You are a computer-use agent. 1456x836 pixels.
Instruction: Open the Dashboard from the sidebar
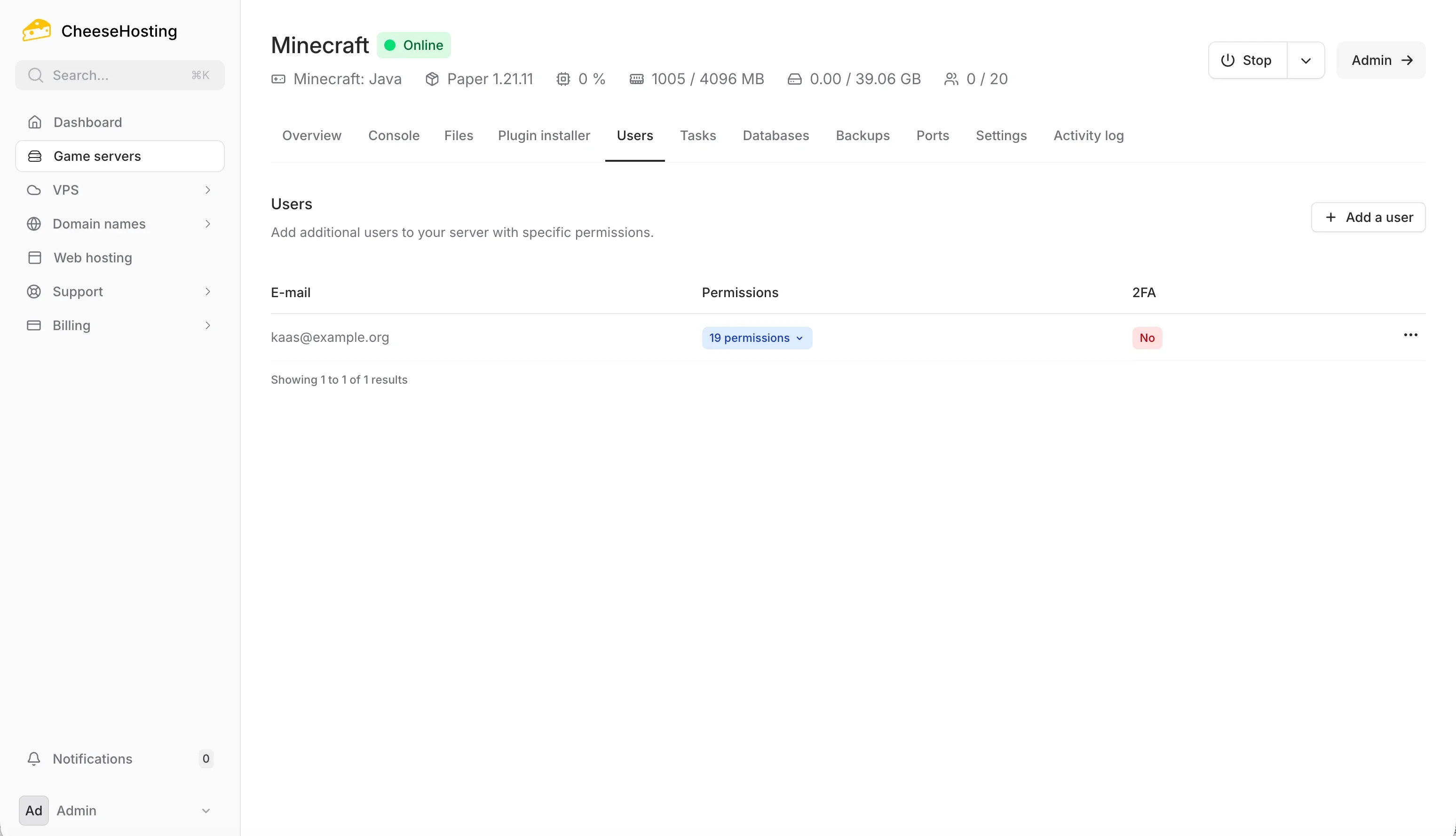(x=87, y=122)
